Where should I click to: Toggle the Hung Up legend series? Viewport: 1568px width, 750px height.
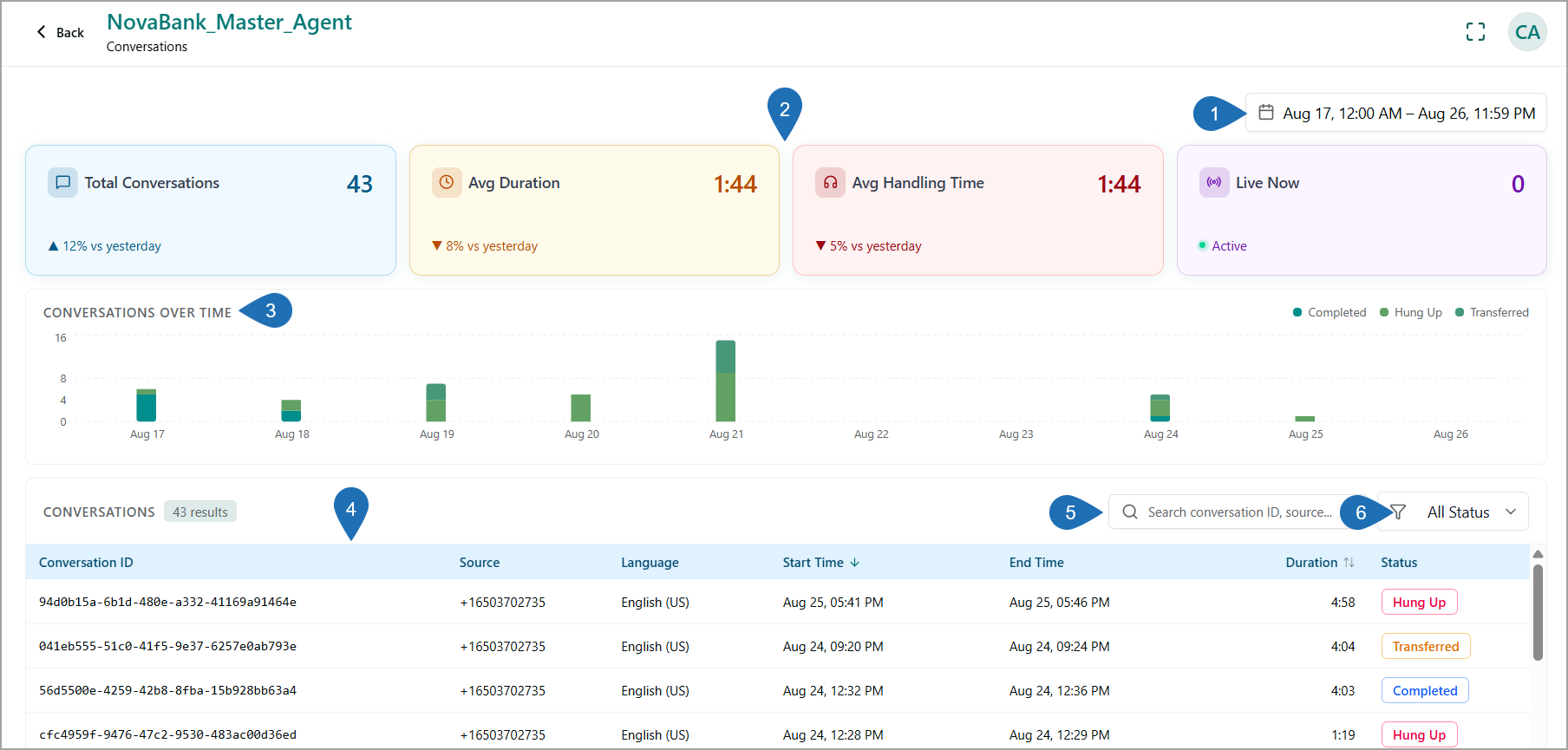click(x=1411, y=312)
